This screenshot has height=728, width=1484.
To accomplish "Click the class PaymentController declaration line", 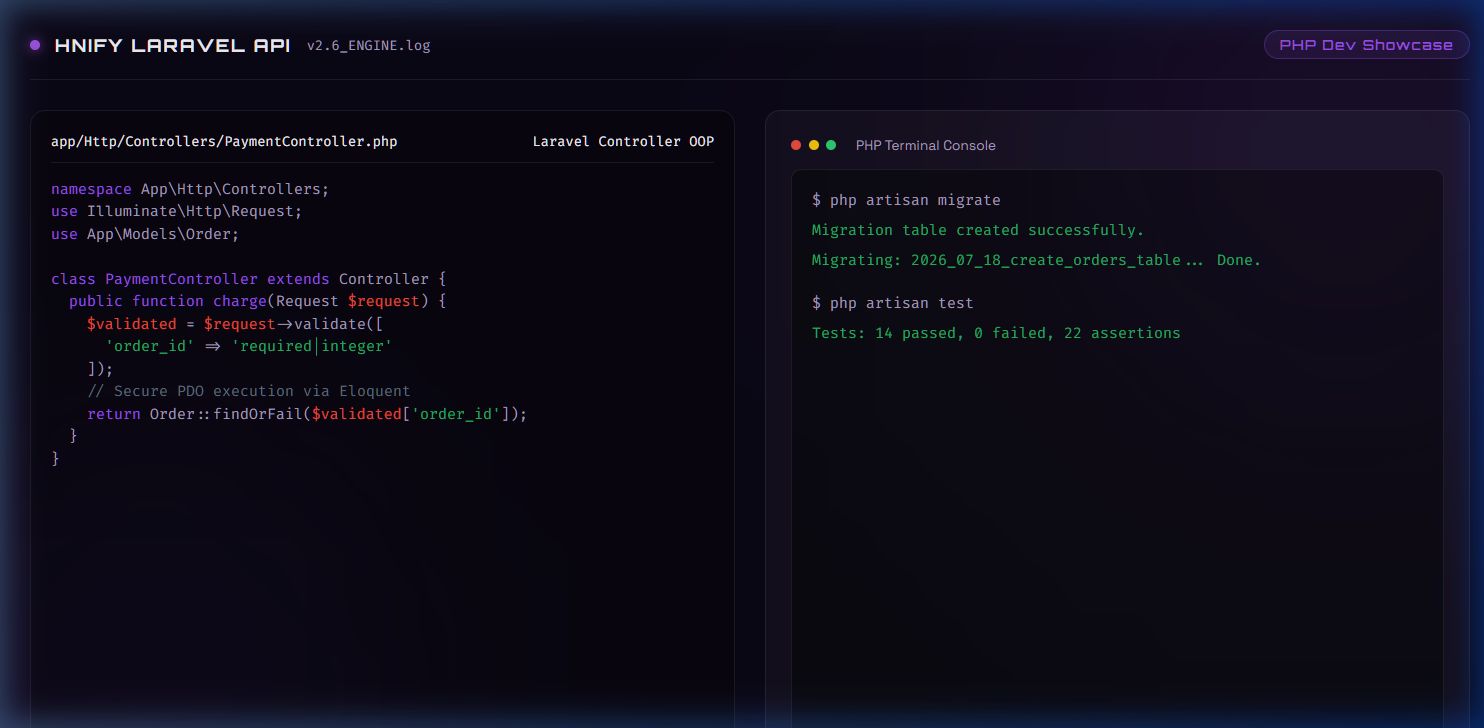I will coord(249,279).
